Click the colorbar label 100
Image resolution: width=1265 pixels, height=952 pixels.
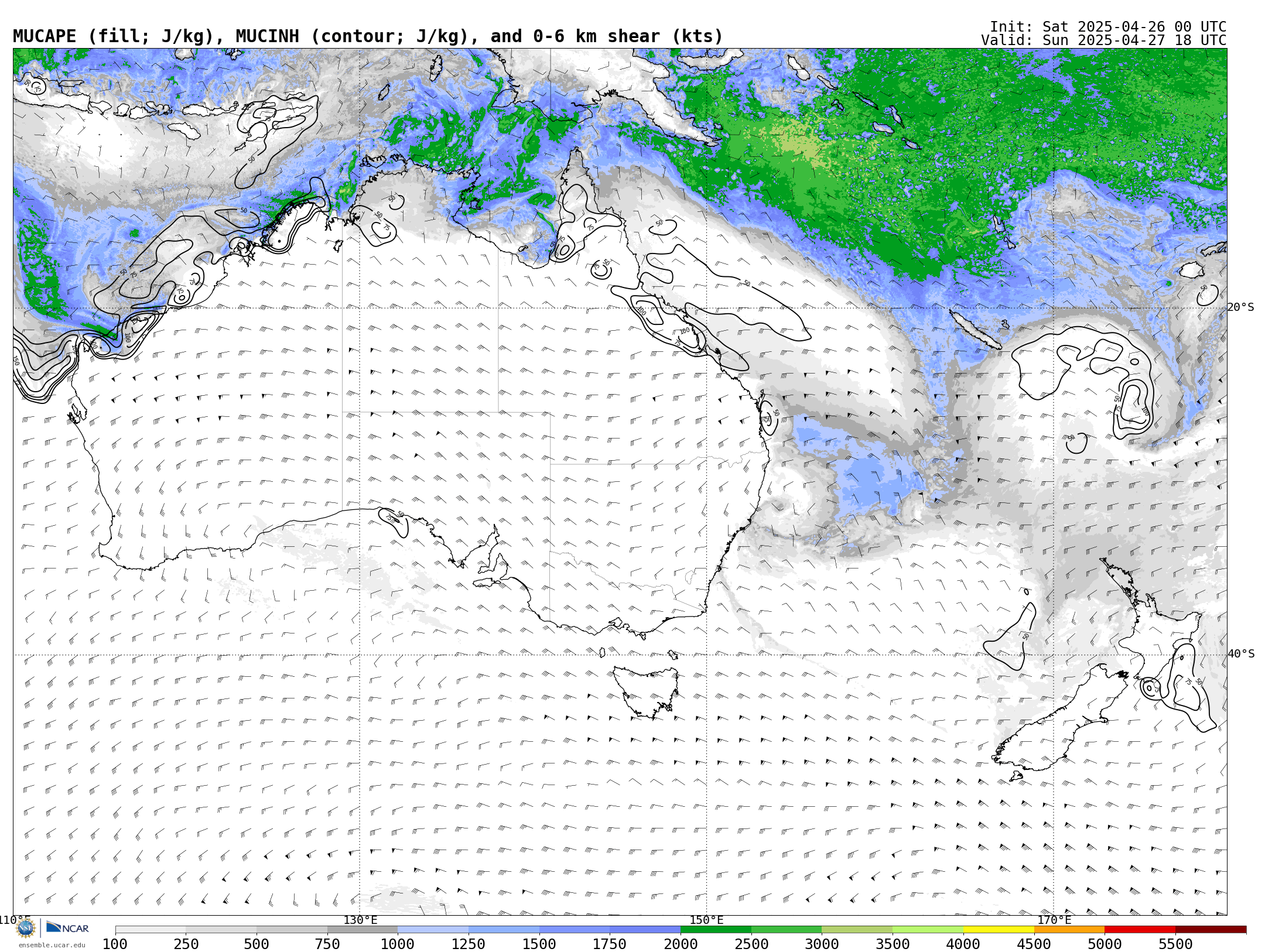coord(115,944)
